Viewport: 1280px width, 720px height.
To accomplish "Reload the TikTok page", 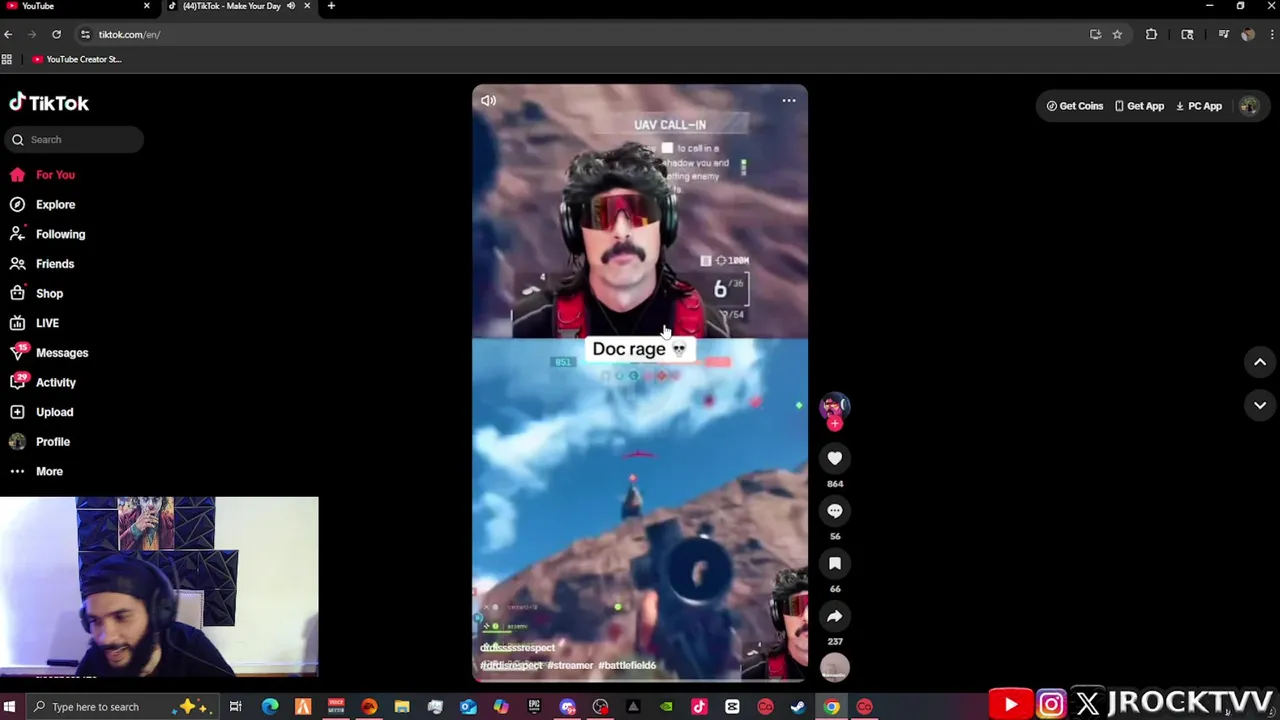I will pyautogui.click(x=56, y=34).
